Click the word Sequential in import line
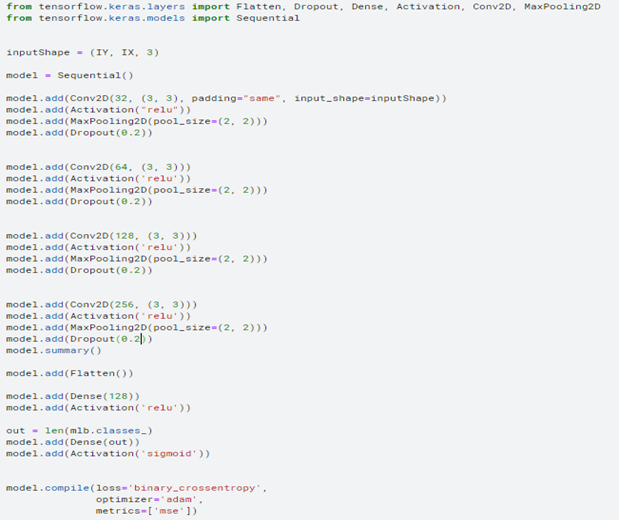 tap(268, 18)
